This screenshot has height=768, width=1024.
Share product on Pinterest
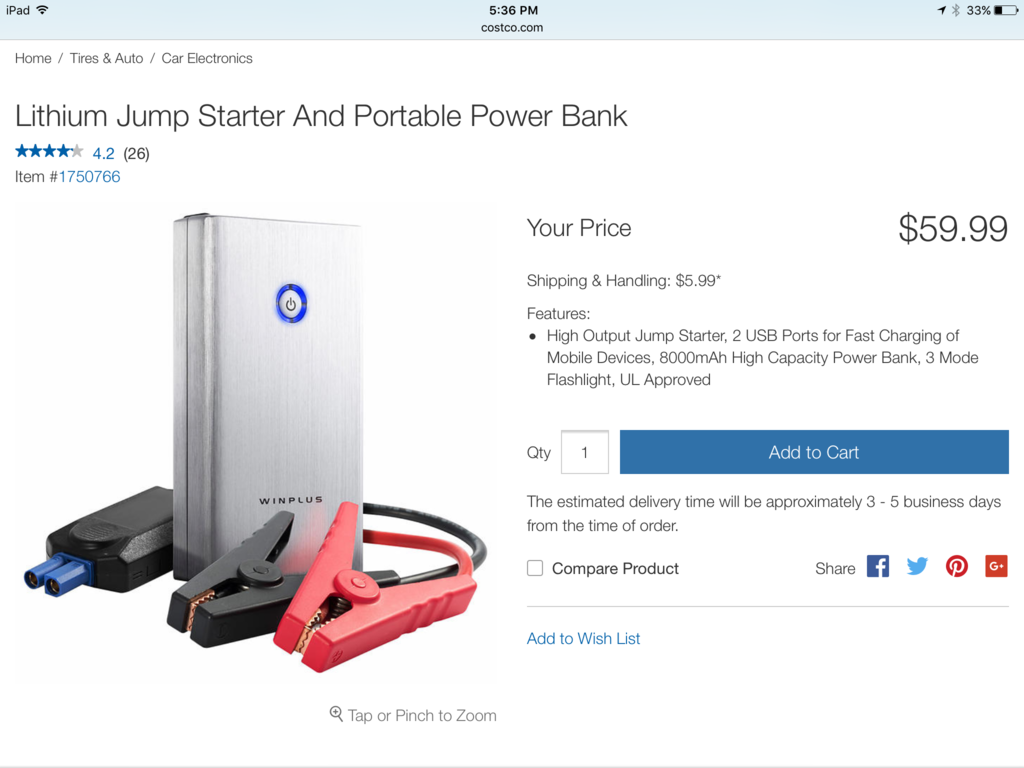click(957, 567)
